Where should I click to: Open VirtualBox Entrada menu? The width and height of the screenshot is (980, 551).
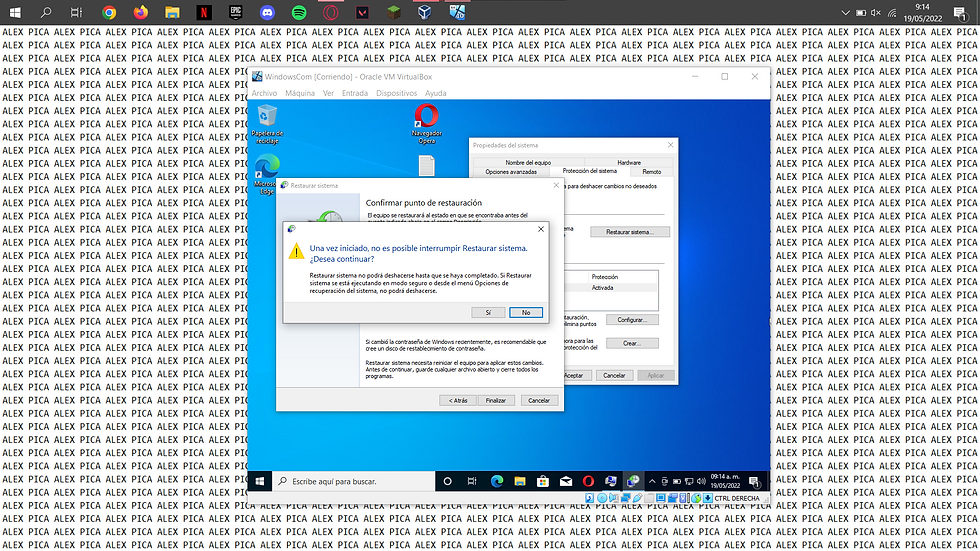pyautogui.click(x=354, y=93)
